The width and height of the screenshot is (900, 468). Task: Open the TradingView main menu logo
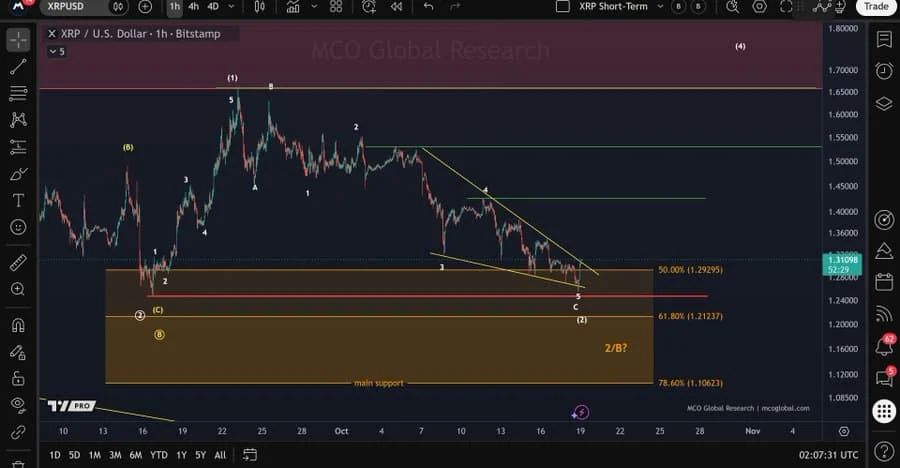coord(18,6)
